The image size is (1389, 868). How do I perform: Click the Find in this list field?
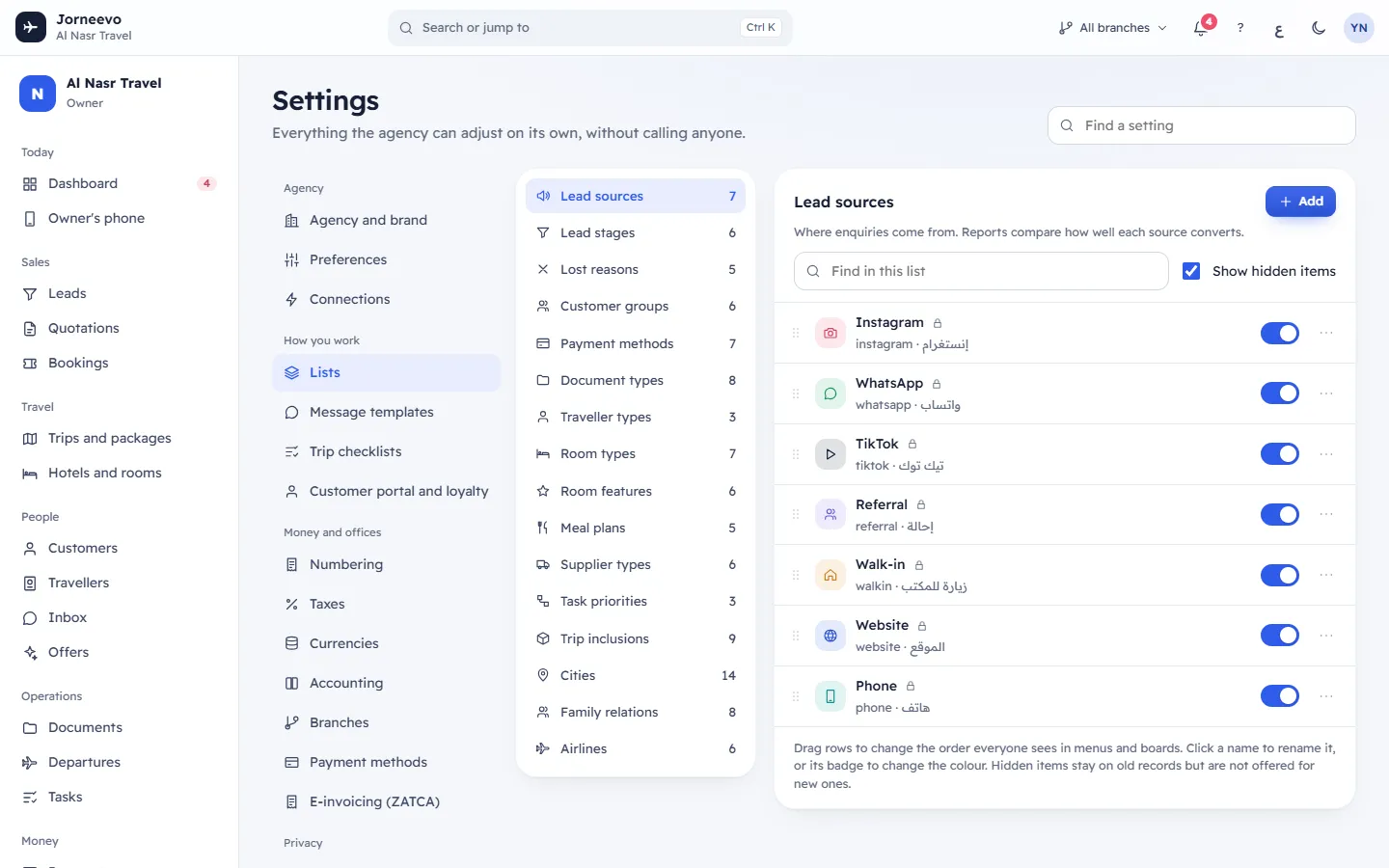click(x=981, y=271)
